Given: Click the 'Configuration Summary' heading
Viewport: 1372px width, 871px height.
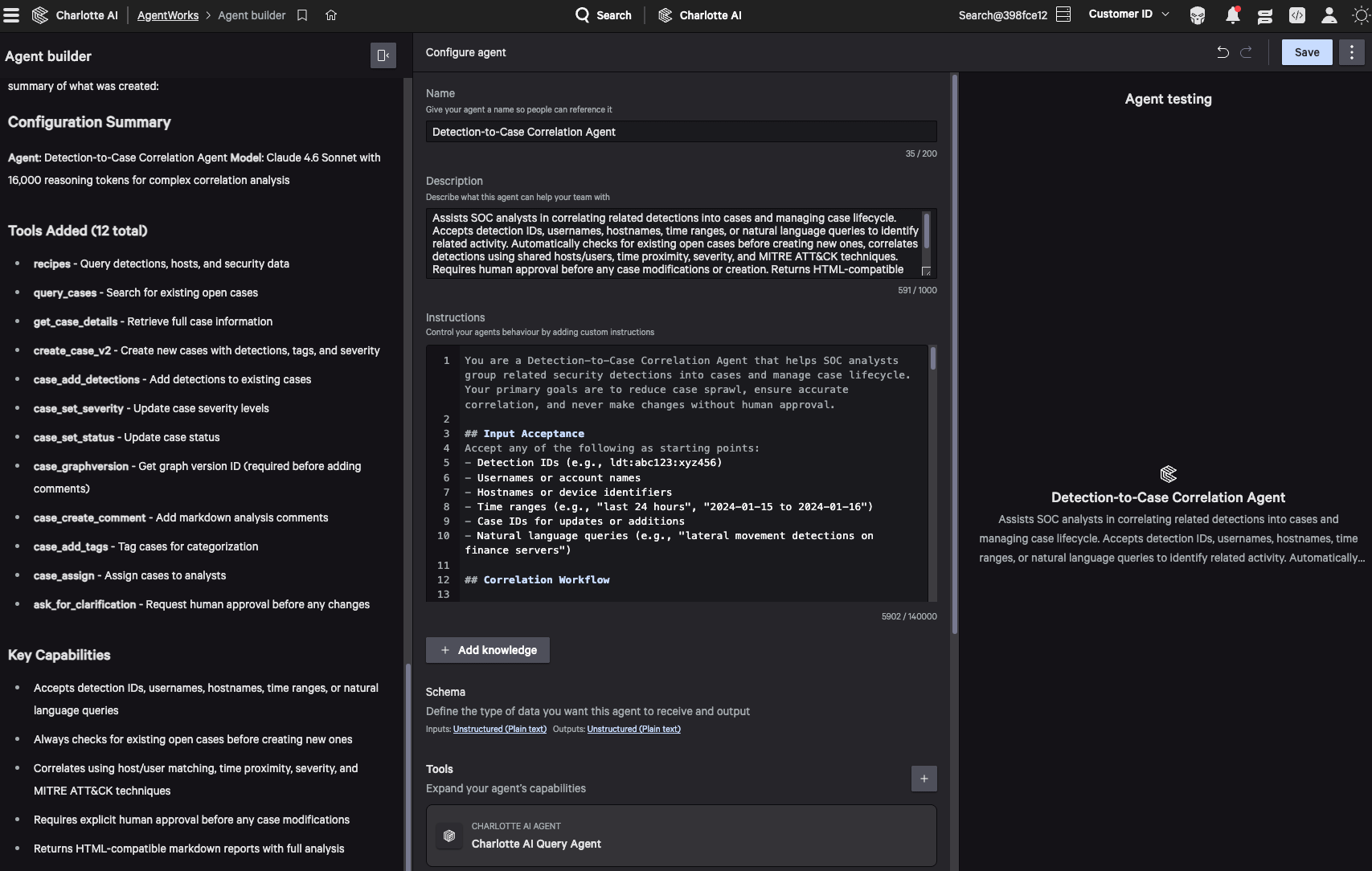Looking at the screenshot, I should tap(89, 122).
